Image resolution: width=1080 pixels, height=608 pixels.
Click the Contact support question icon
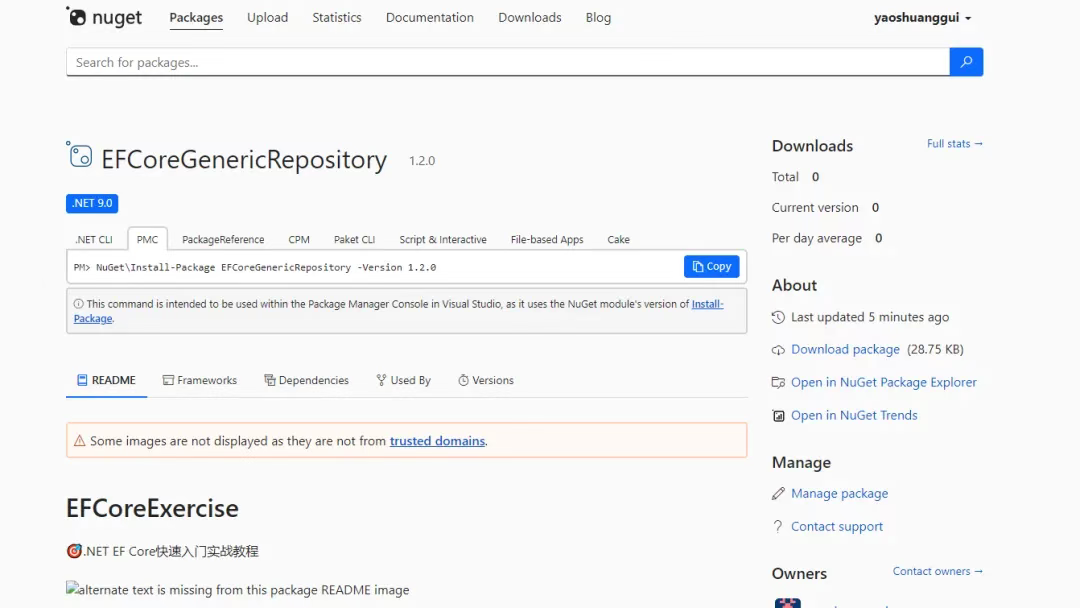click(778, 527)
